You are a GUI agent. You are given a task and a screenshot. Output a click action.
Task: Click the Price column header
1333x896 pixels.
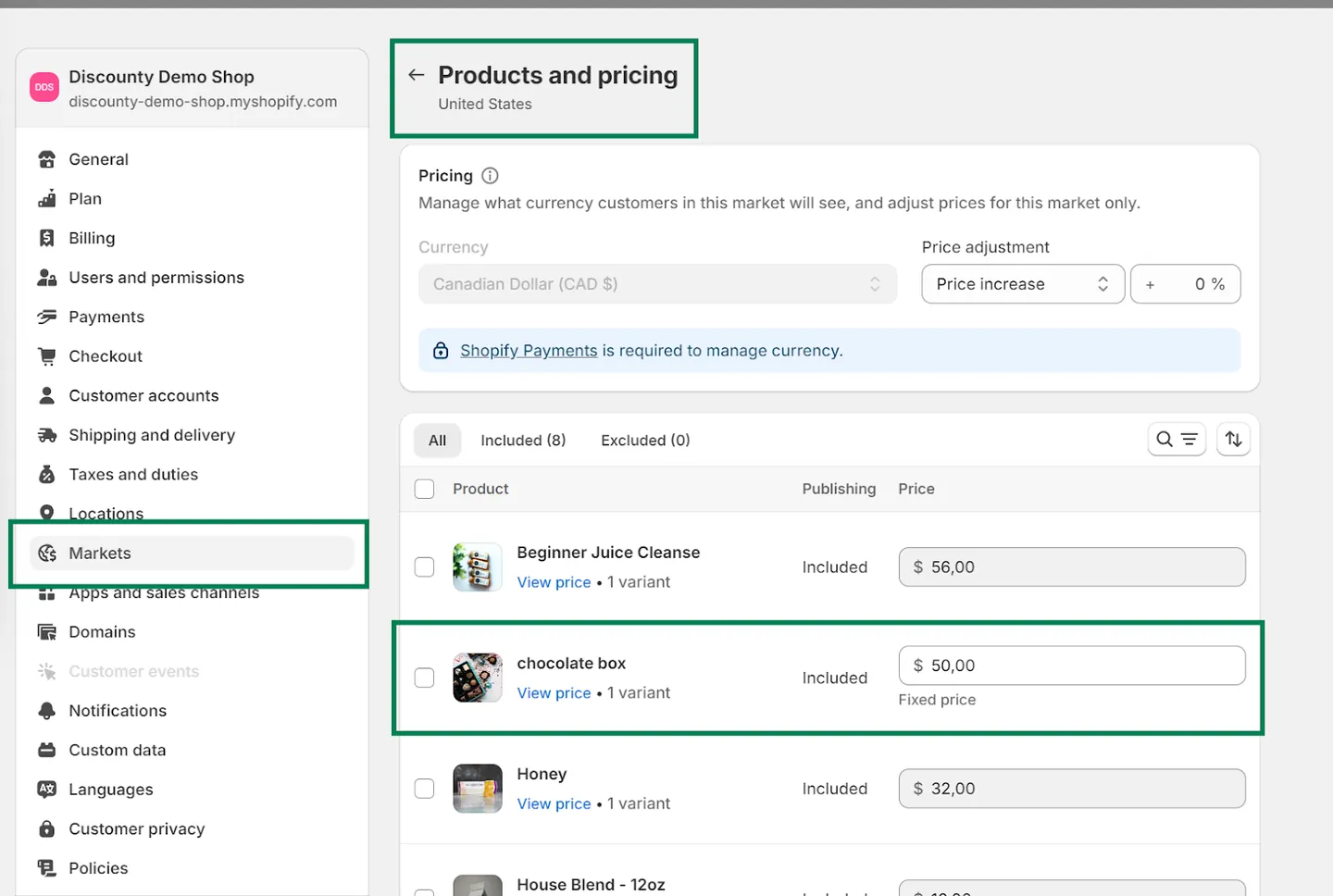click(x=916, y=489)
